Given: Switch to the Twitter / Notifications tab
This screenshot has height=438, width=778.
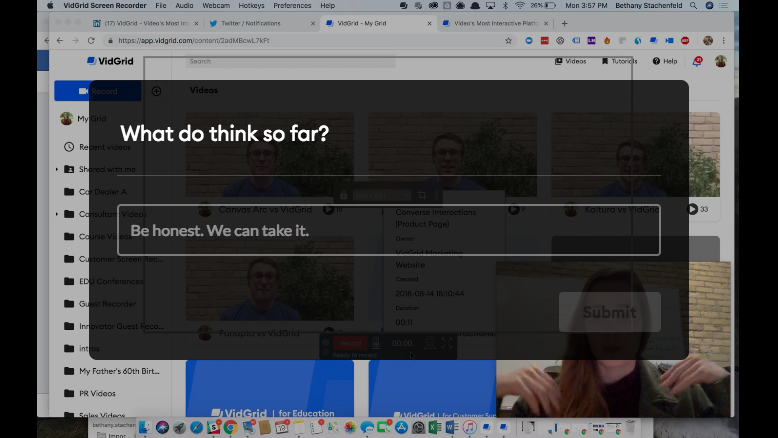Looking at the screenshot, I should click(251, 23).
